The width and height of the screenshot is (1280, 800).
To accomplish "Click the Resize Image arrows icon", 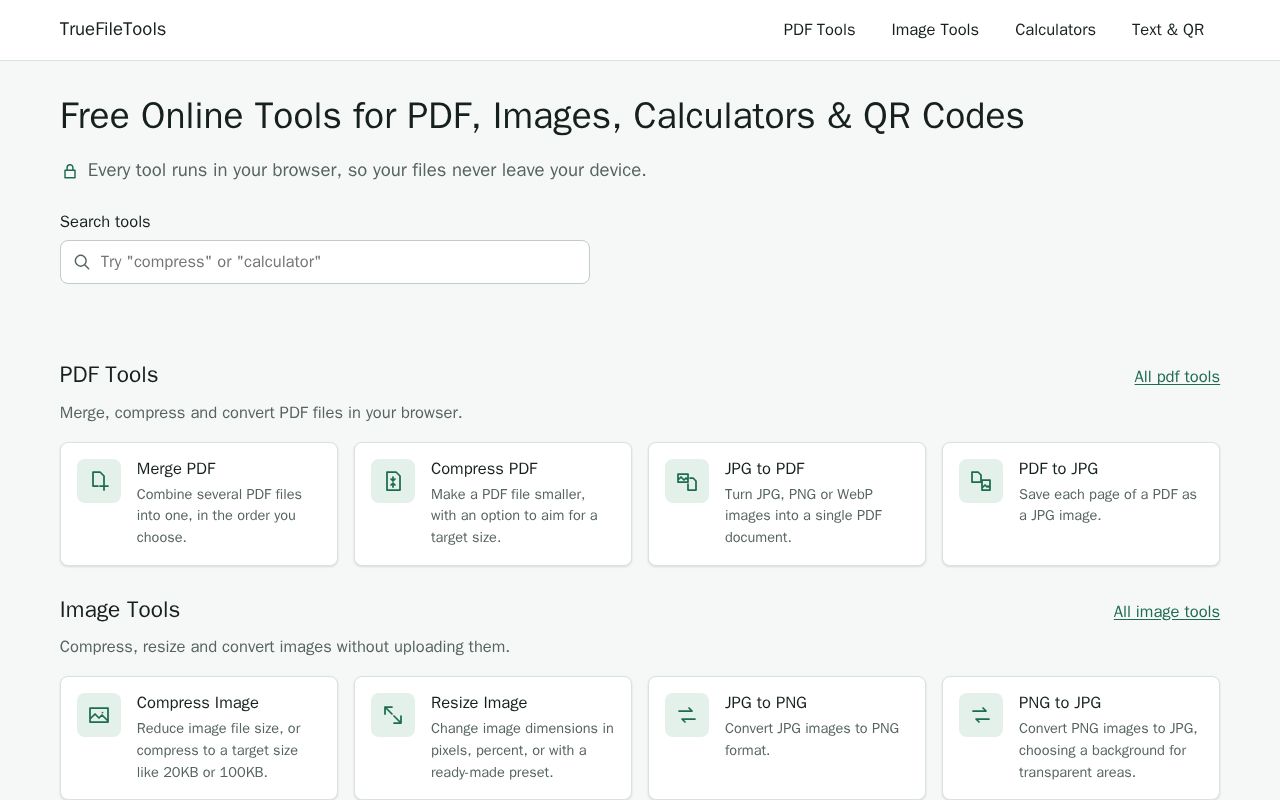I will coord(393,715).
